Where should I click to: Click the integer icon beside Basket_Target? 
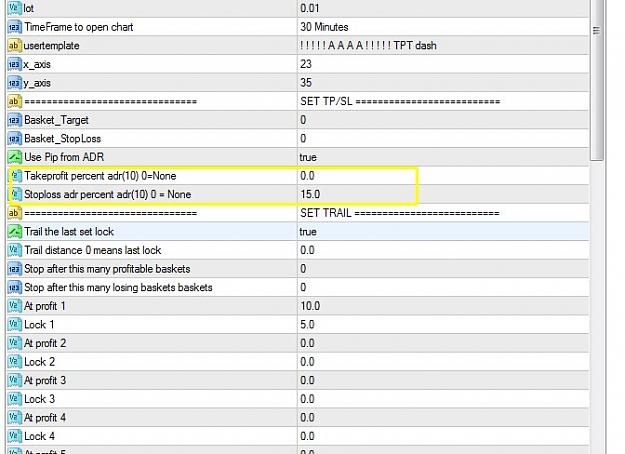pyautogui.click(x=14, y=120)
